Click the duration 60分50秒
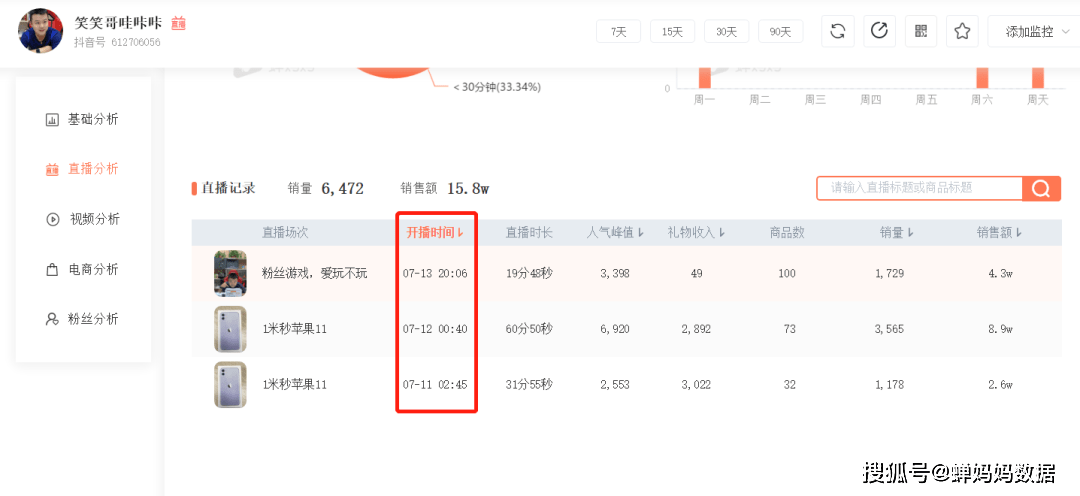1080x496 pixels. (x=529, y=329)
